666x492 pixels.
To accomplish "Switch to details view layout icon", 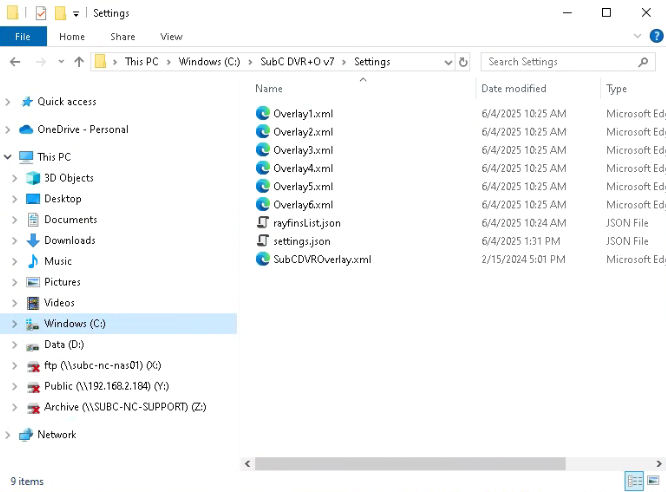I will tap(634, 481).
